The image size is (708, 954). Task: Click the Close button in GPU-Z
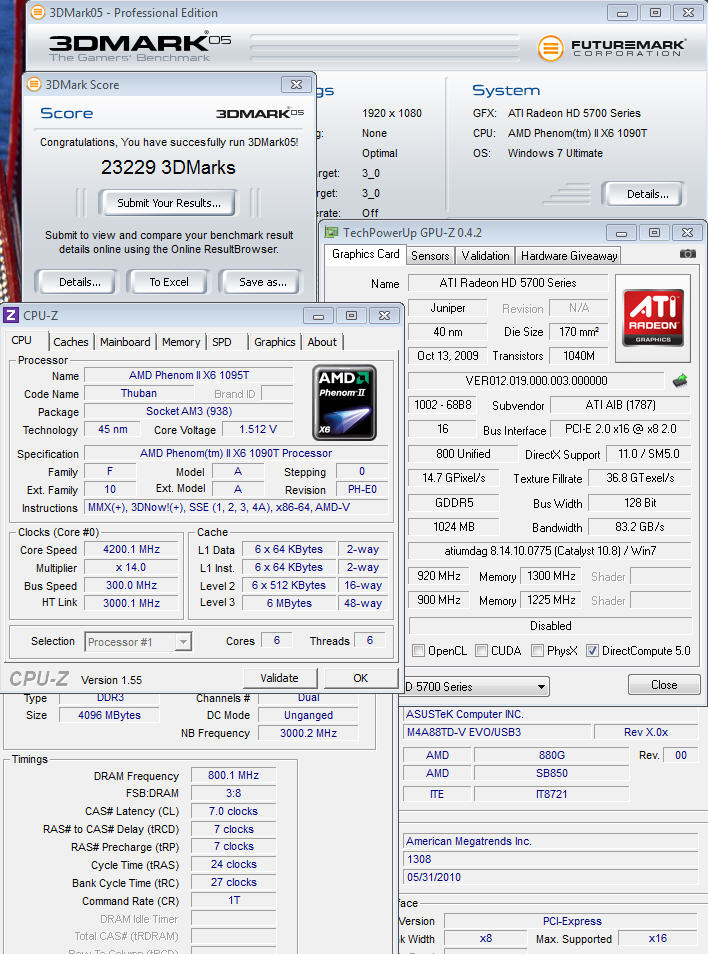click(664, 684)
